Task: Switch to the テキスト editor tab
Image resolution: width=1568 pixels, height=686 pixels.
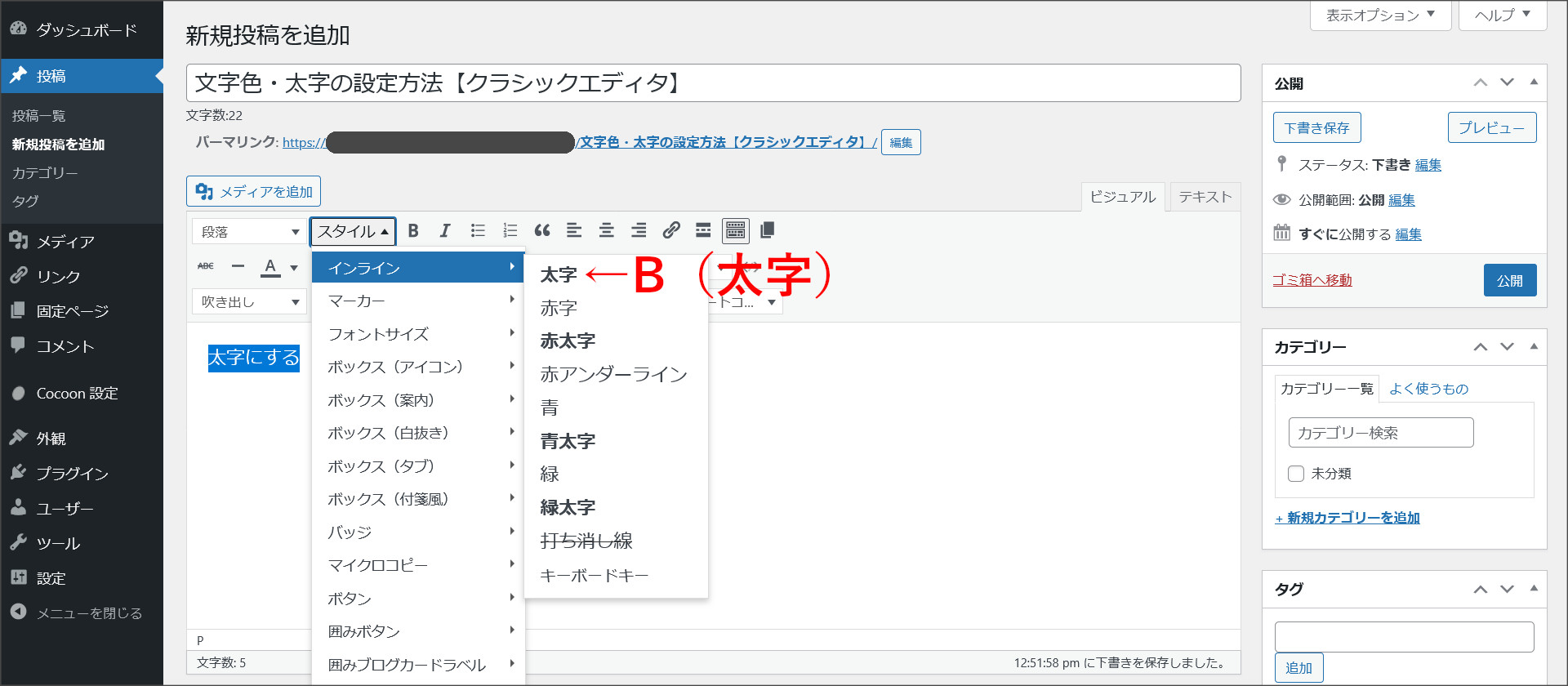Action: 1205,197
